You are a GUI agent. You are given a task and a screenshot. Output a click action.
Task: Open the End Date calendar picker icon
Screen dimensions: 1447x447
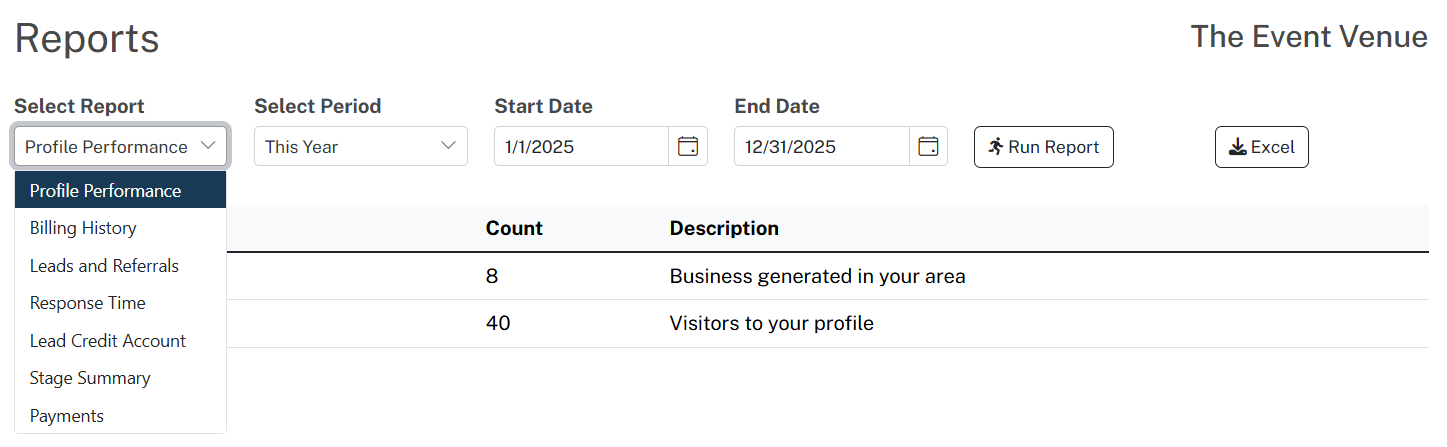928,147
